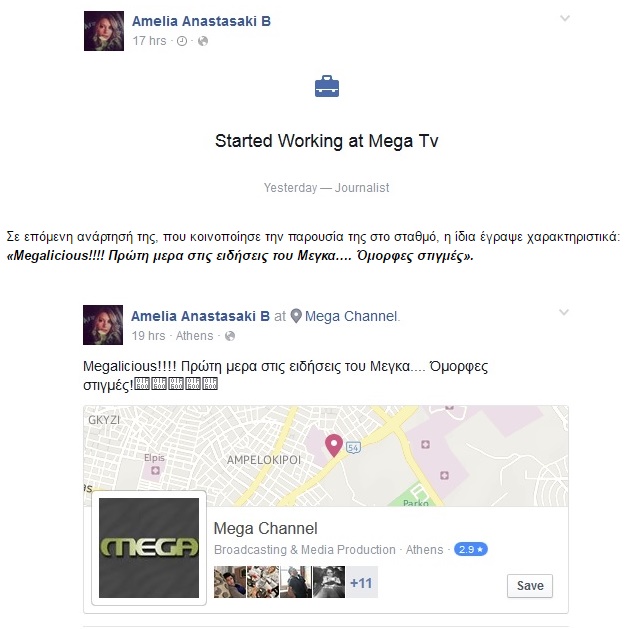Click the +11 more photos tile
The image size is (627, 629).
pos(361,582)
